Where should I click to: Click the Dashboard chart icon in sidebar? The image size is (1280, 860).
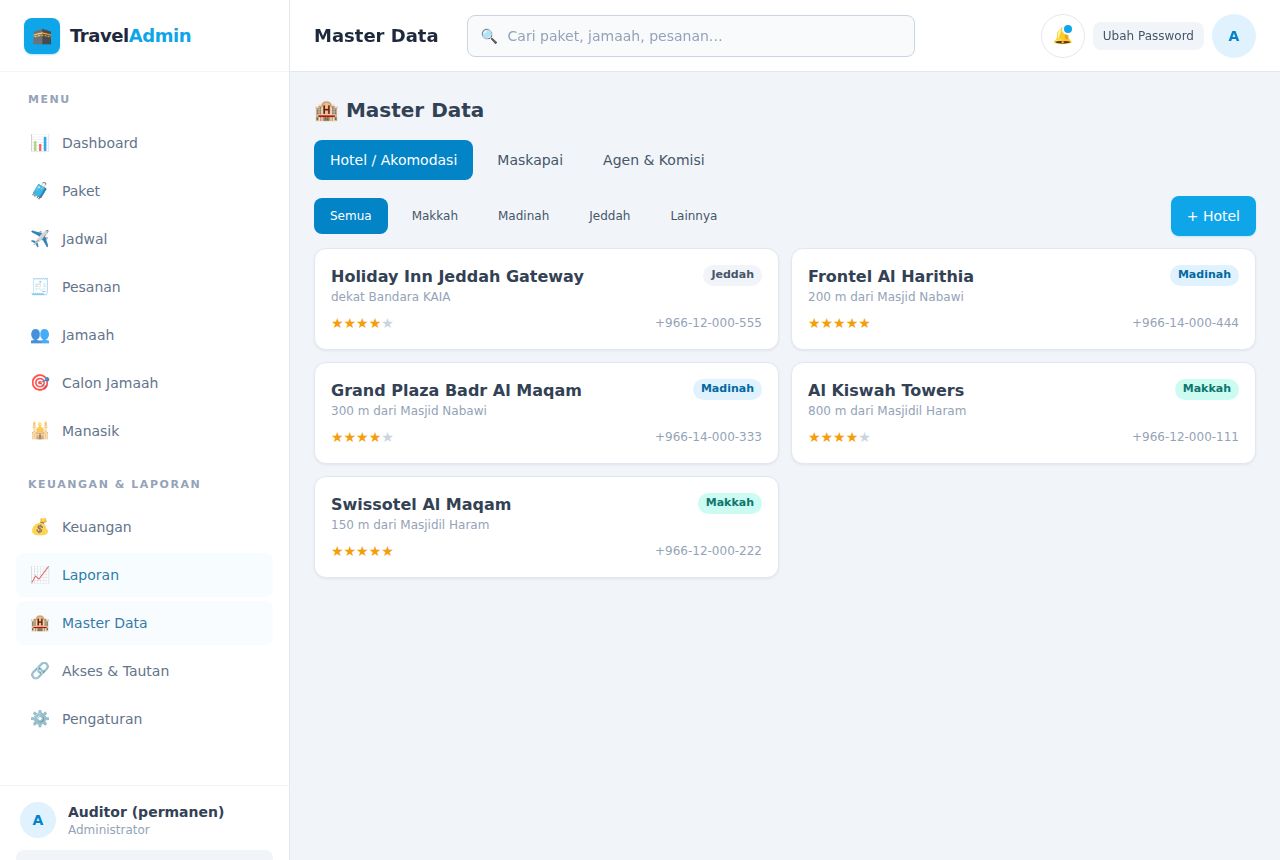(x=40, y=143)
